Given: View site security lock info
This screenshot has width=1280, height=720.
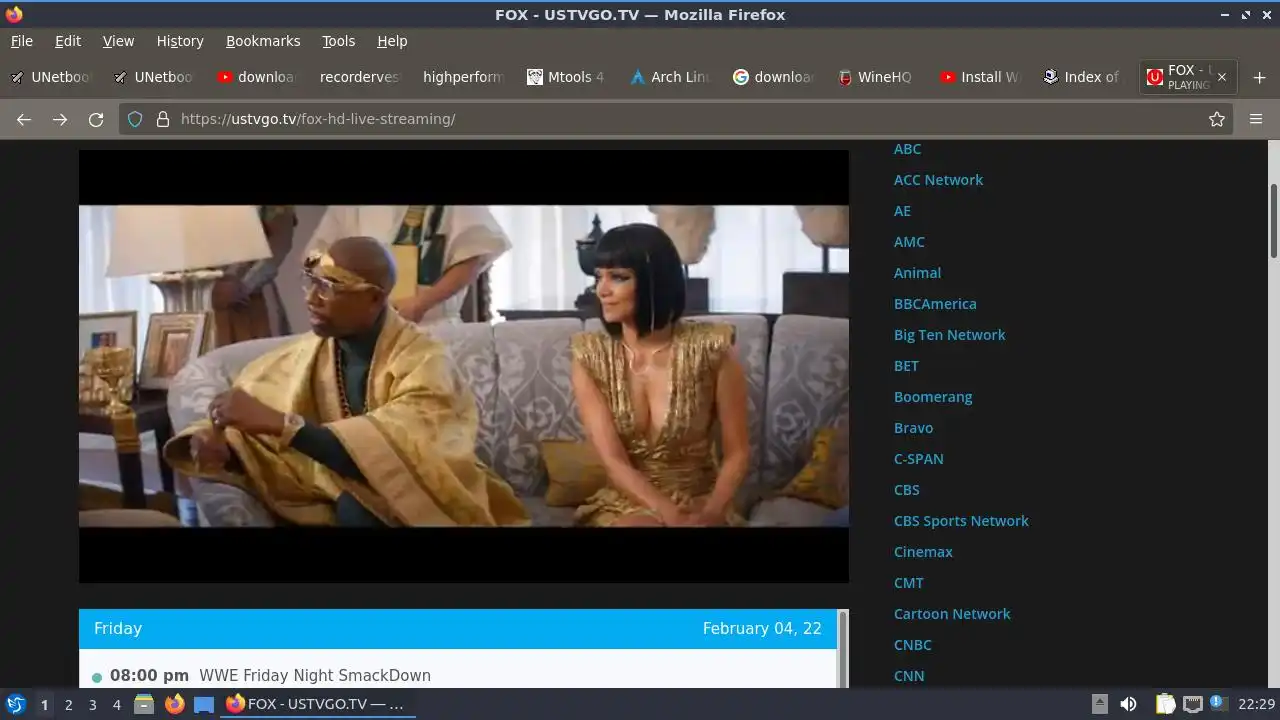Looking at the screenshot, I should tap(163, 119).
